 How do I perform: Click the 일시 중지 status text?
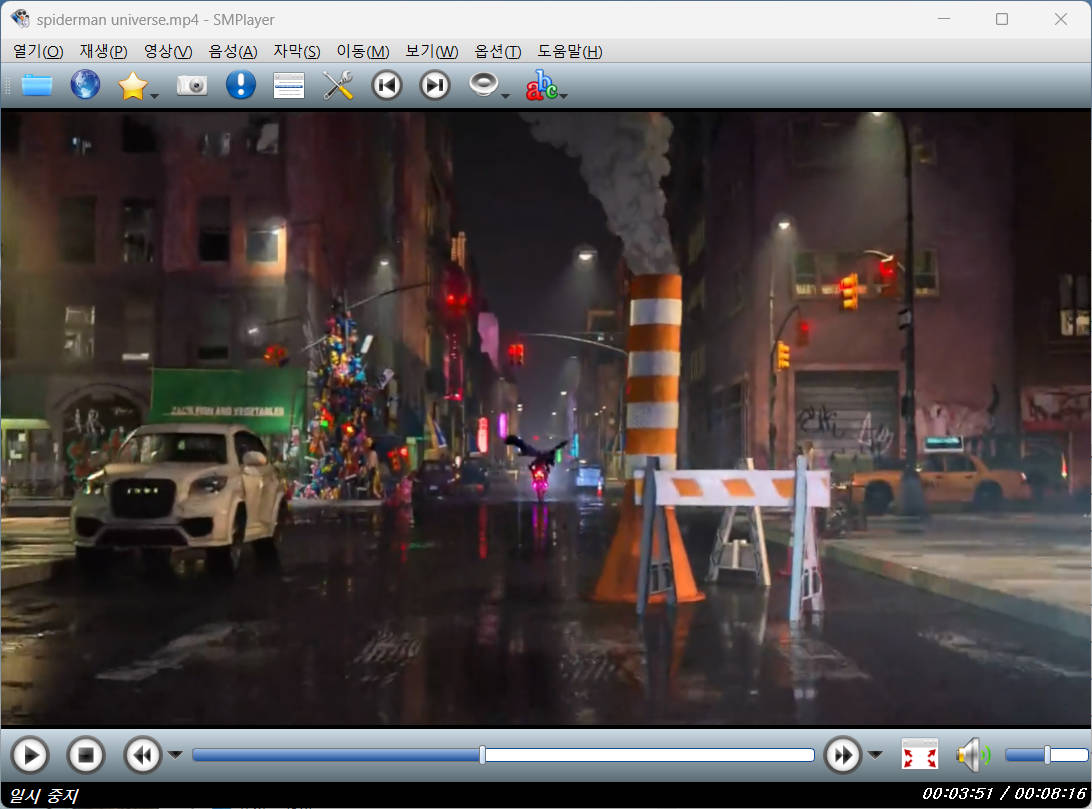coord(43,795)
